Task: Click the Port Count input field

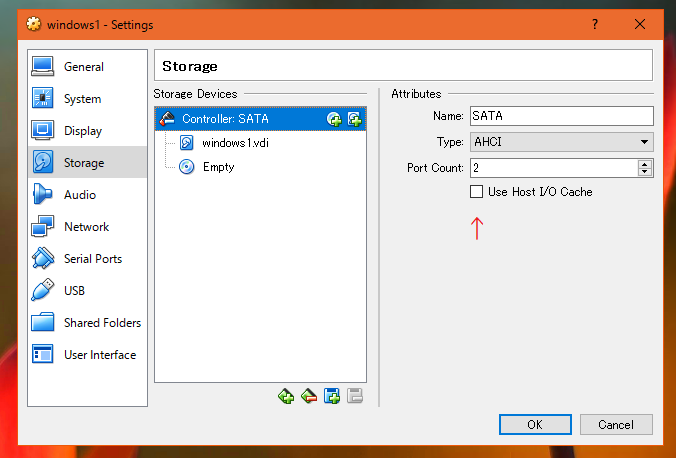Action: click(x=554, y=168)
